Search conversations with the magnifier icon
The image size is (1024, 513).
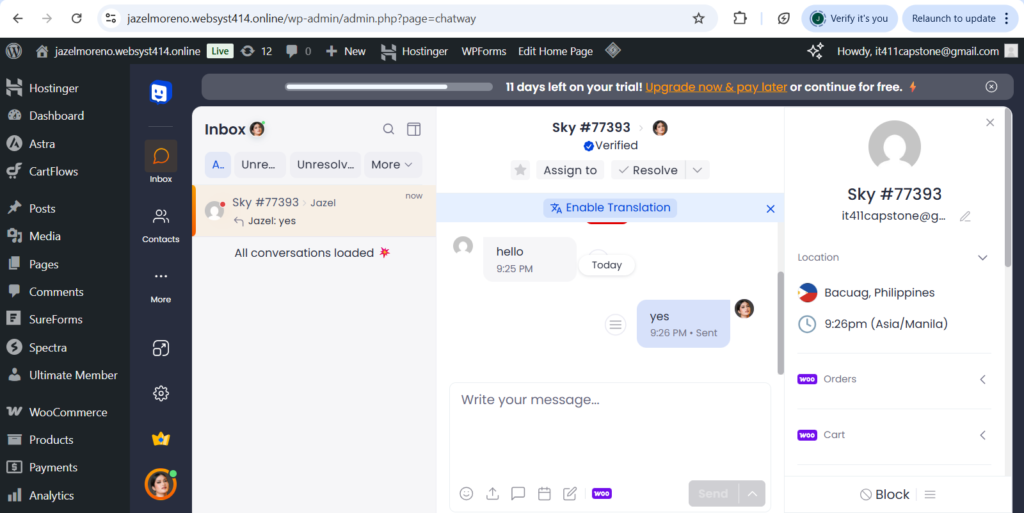coord(388,129)
